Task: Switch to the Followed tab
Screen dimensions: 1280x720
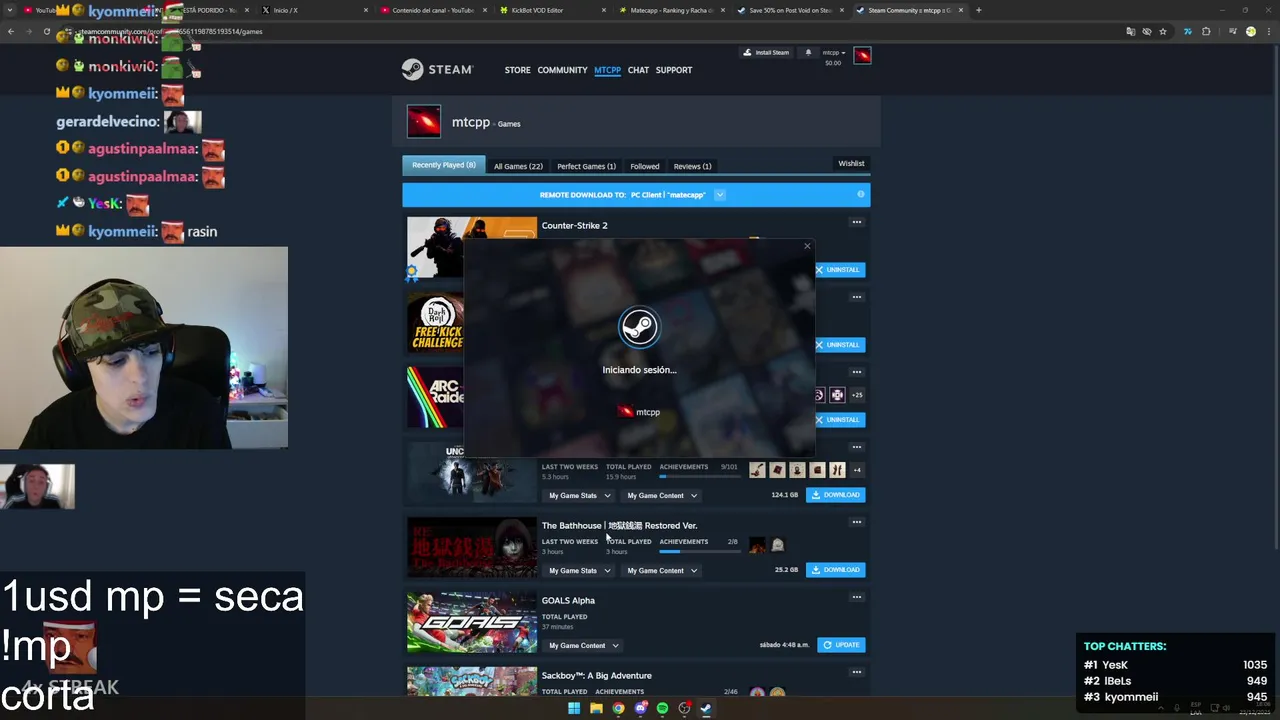Action: (645, 166)
